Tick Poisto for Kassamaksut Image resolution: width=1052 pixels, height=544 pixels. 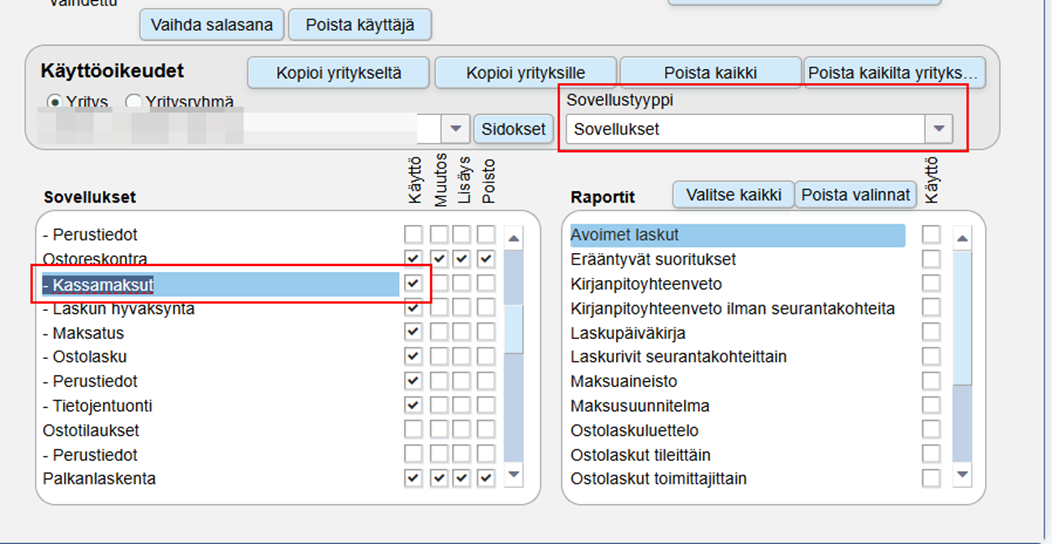tap(486, 283)
